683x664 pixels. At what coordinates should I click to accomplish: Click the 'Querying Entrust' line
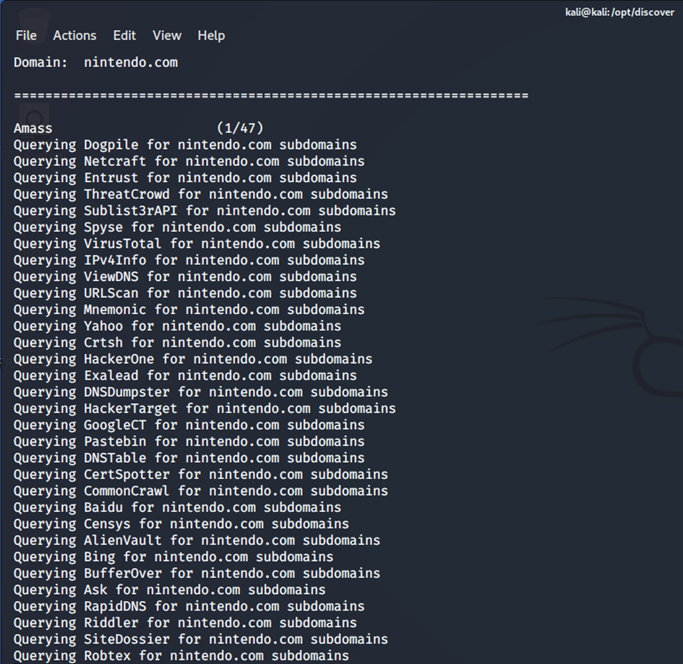coord(185,178)
